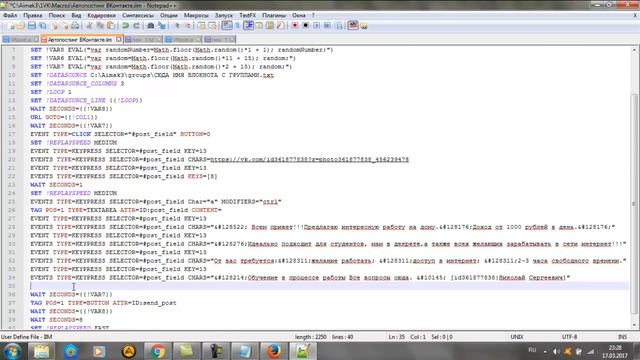Open the Окна menu
The width and height of the screenshot is (640, 360).
(x=299, y=15)
